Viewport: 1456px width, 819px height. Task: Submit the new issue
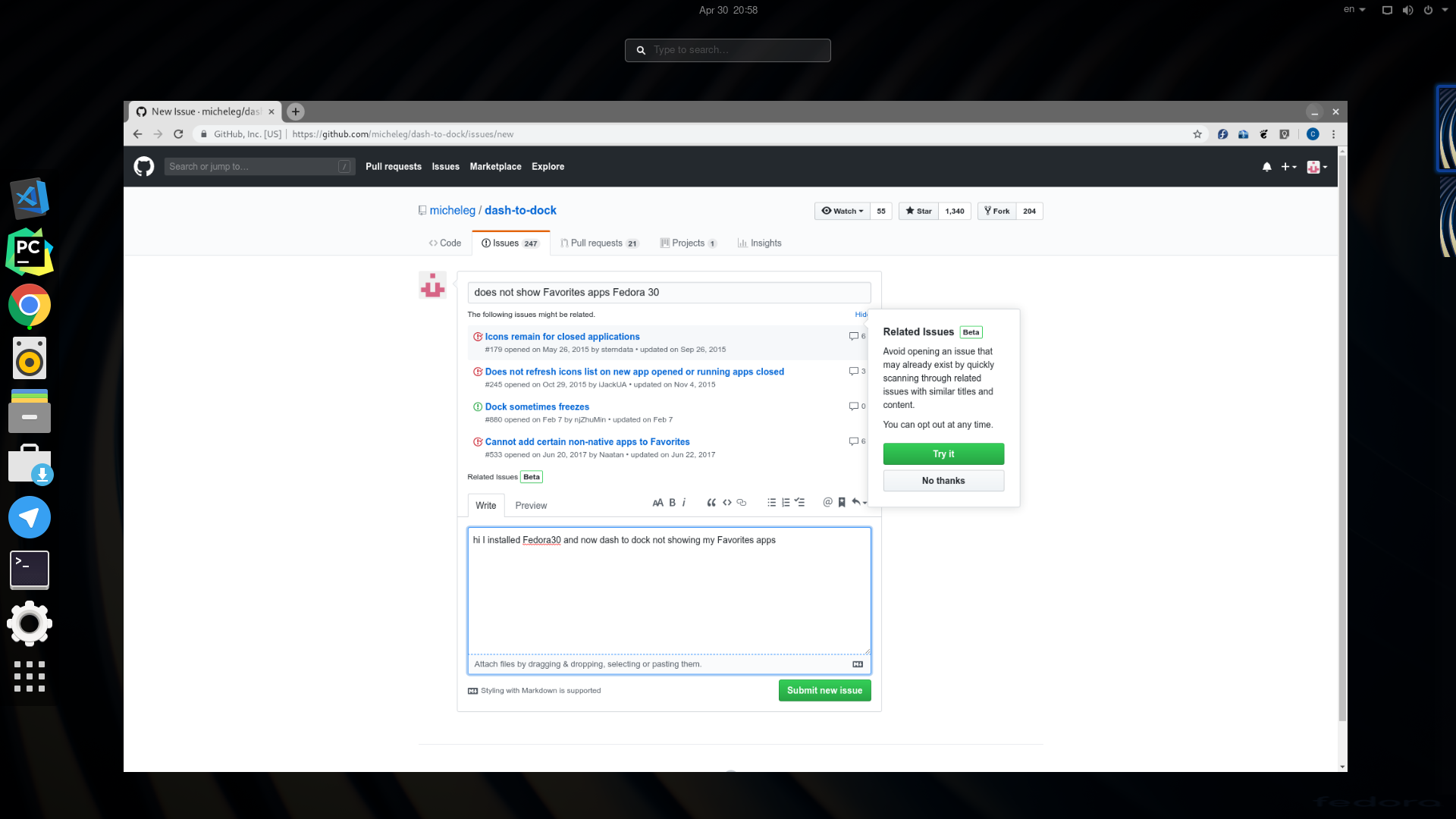[x=824, y=690]
